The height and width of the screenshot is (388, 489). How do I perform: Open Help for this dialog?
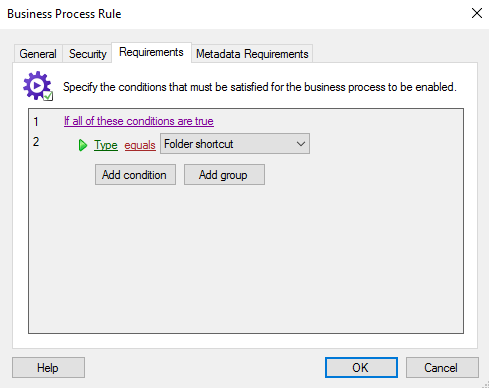(48, 367)
